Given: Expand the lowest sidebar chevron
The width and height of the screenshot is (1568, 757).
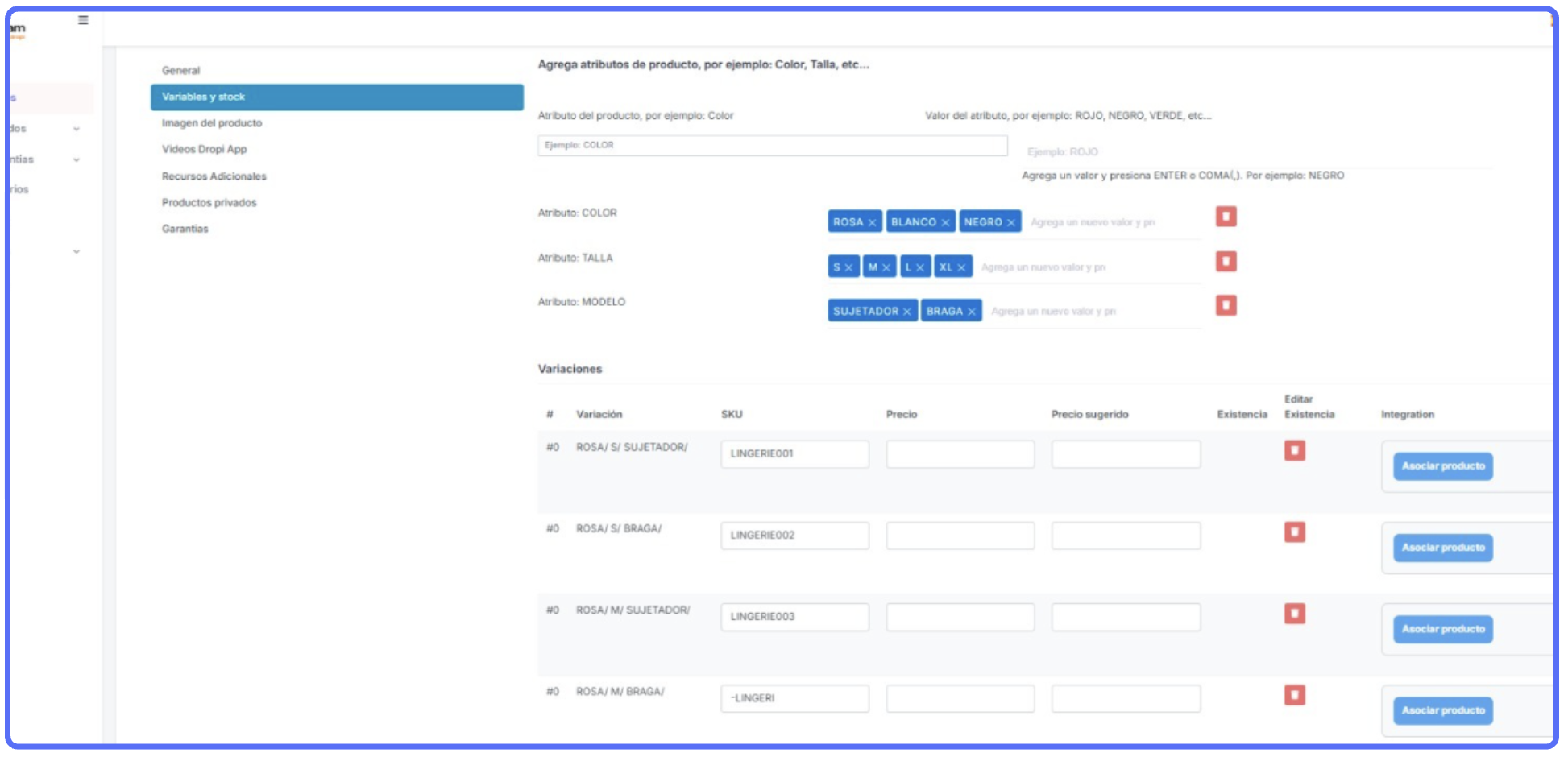Looking at the screenshot, I should coord(77,252).
